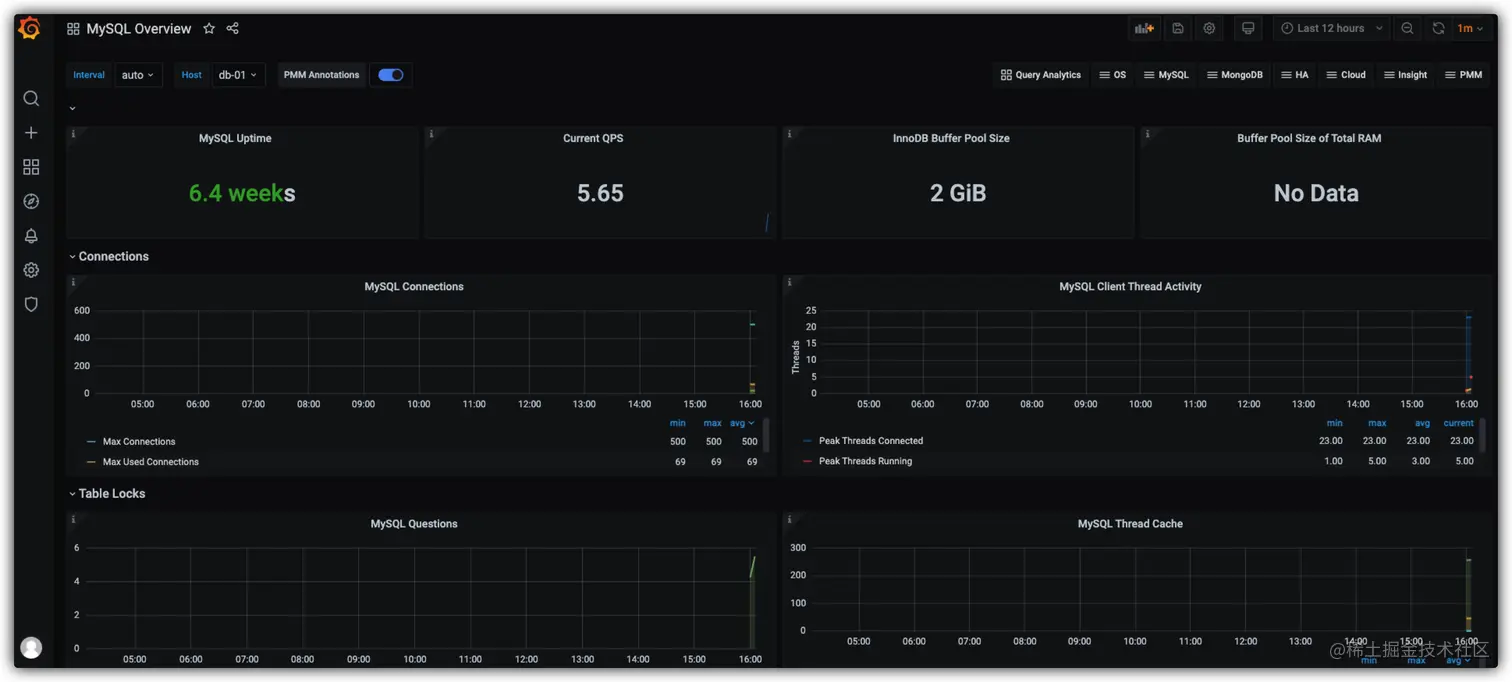
Task: Click the 2 GiB buffer pool value
Action: [958, 193]
